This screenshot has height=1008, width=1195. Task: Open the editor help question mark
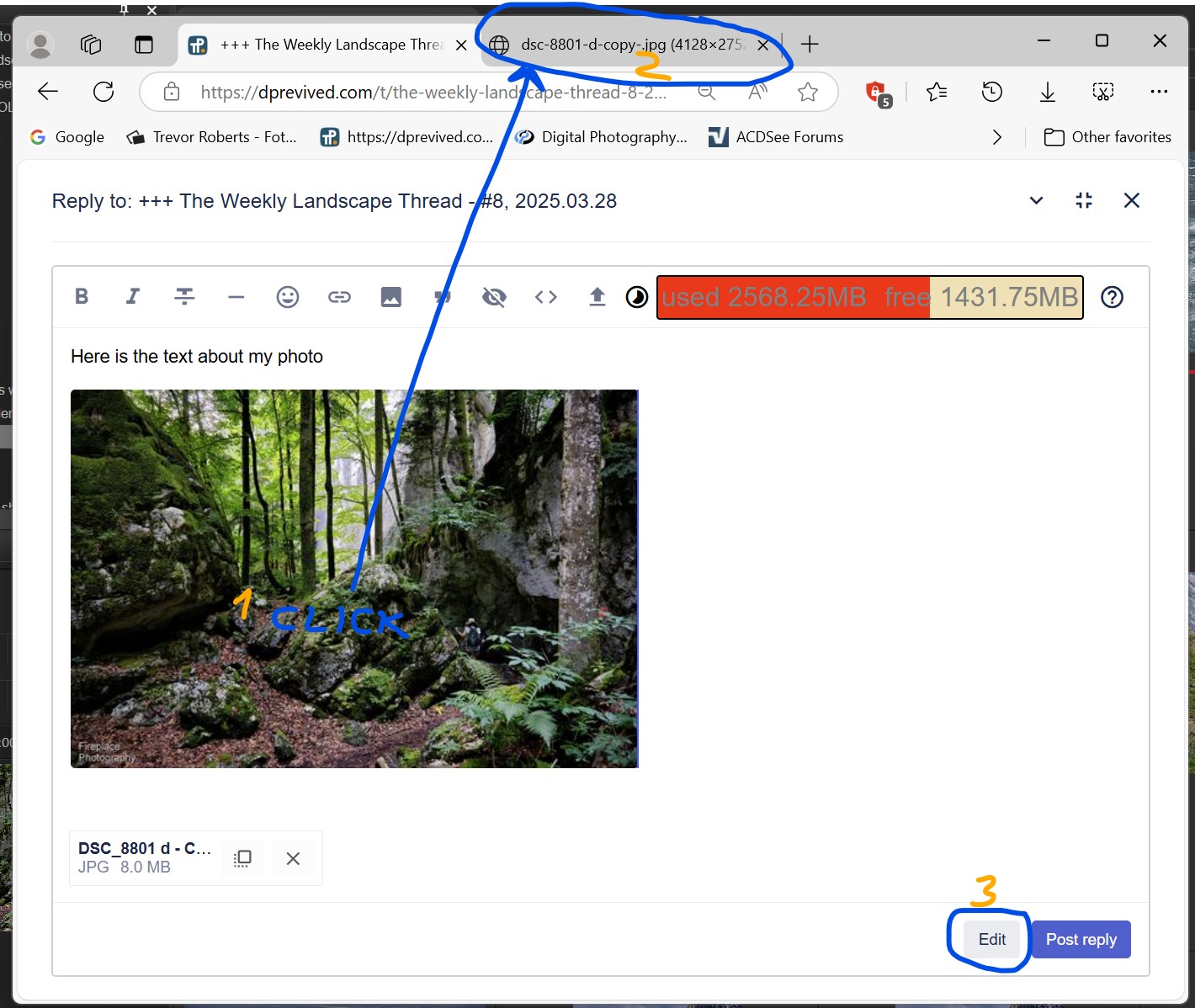tap(1112, 297)
